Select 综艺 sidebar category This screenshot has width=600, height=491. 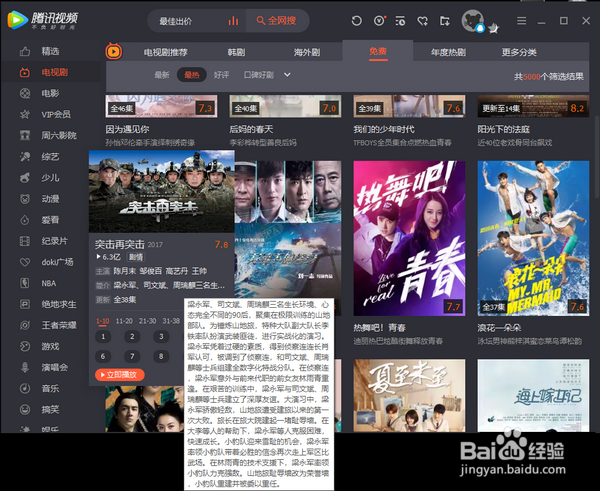pos(50,157)
